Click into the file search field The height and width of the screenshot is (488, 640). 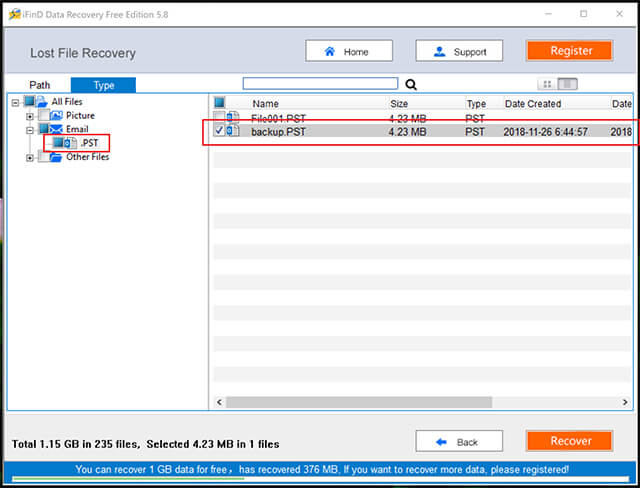[x=320, y=84]
